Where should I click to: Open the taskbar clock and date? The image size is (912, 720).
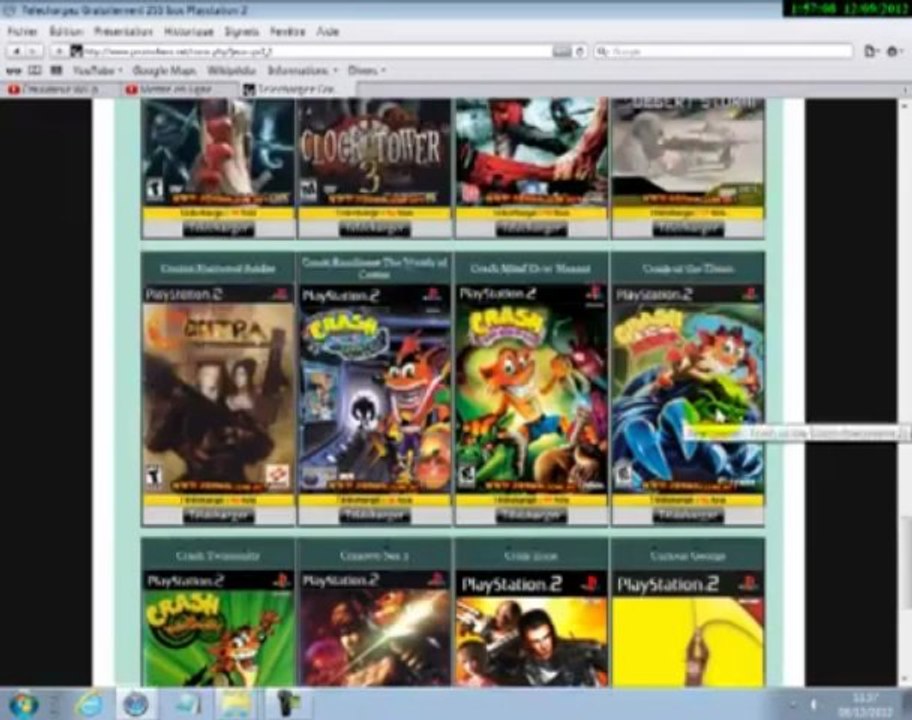pyautogui.click(x=865, y=704)
